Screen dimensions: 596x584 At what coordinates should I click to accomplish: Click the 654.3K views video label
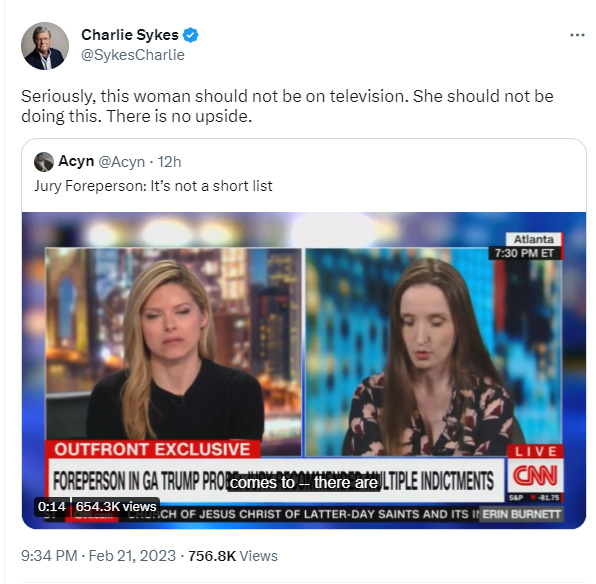(116, 507)
